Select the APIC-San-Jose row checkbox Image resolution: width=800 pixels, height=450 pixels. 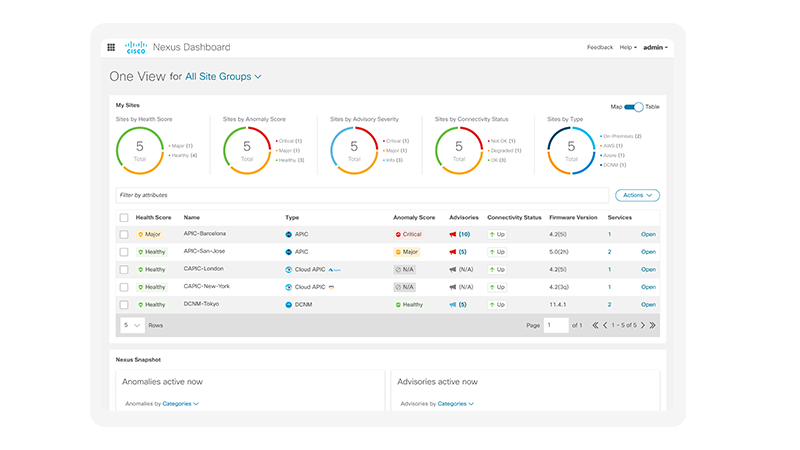point(124,252)
